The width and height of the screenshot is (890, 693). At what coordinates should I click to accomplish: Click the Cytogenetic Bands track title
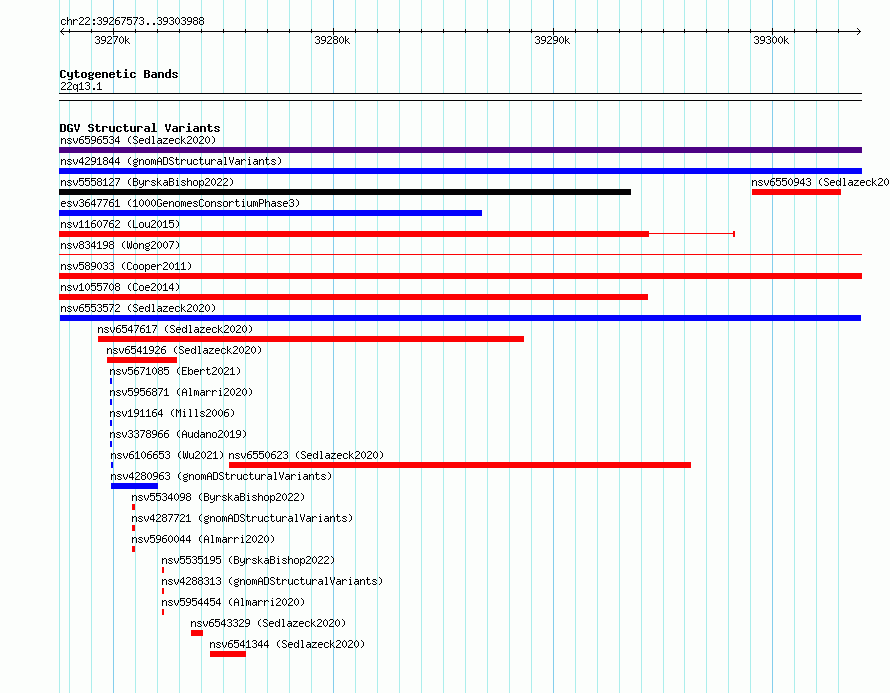click(x=119, y=74)
